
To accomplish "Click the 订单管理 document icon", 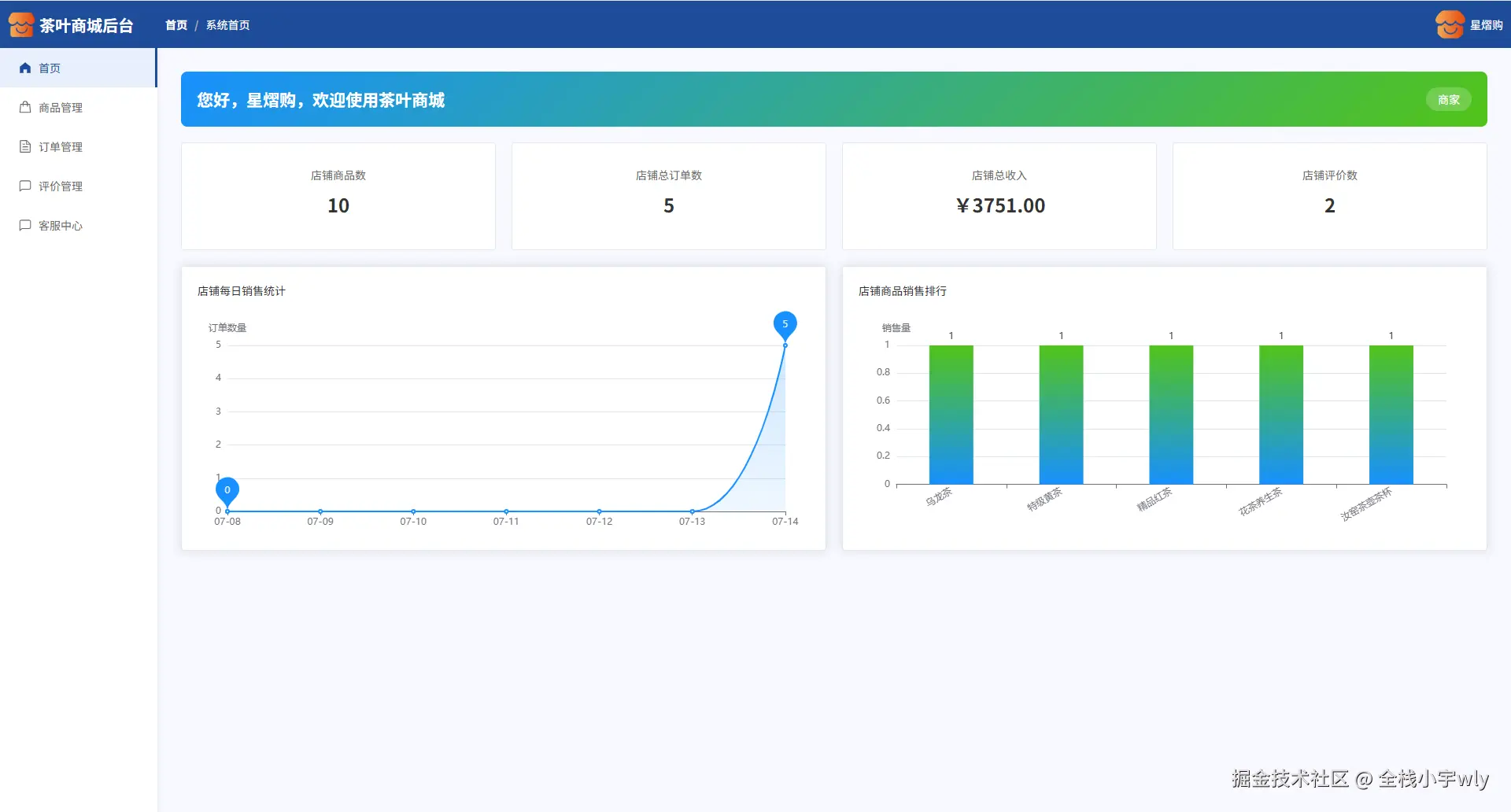I will click(25, 147).
